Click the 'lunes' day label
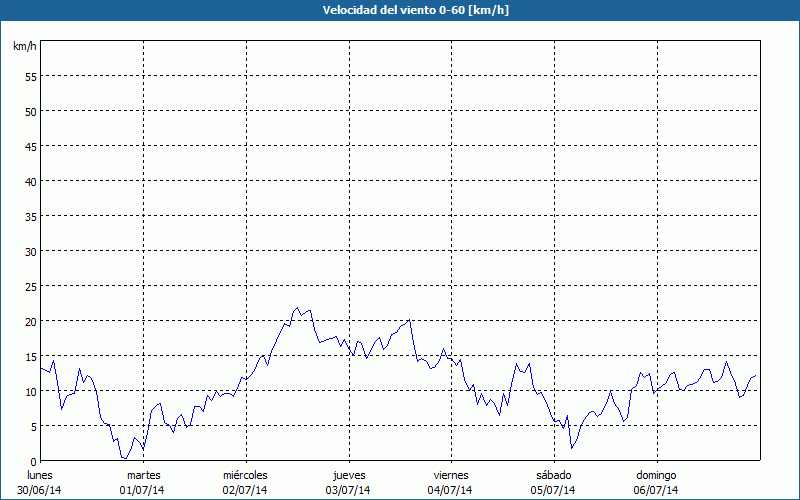Screen dimensions: 800x500 coord(40,475)
